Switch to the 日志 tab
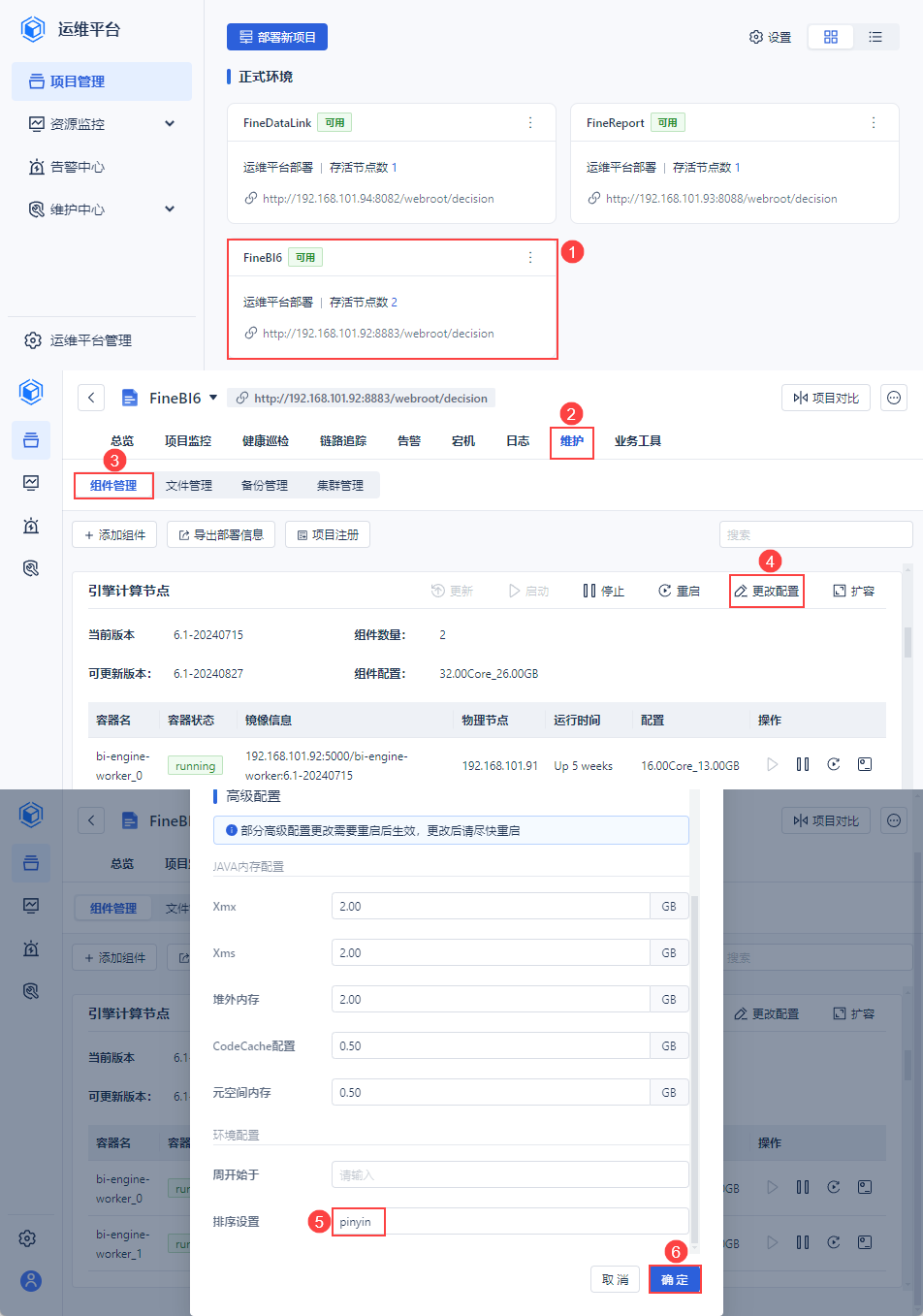Image resolution: width=923 pixels, height=1316 pixels. pyautogui.click(x=518, y=440)
